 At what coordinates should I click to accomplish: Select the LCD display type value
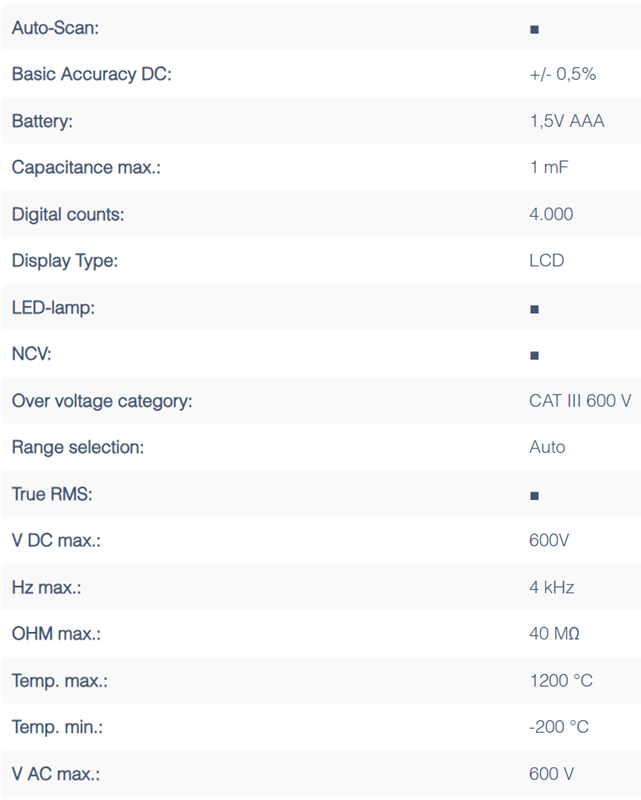point(546,261)
